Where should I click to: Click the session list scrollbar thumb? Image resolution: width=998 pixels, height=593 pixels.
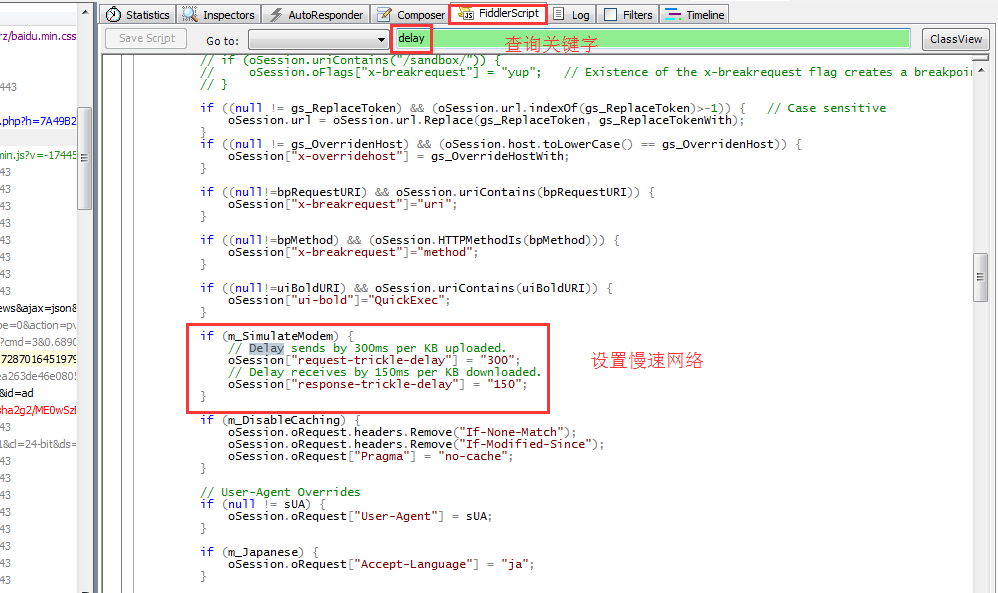click(84, 158)
